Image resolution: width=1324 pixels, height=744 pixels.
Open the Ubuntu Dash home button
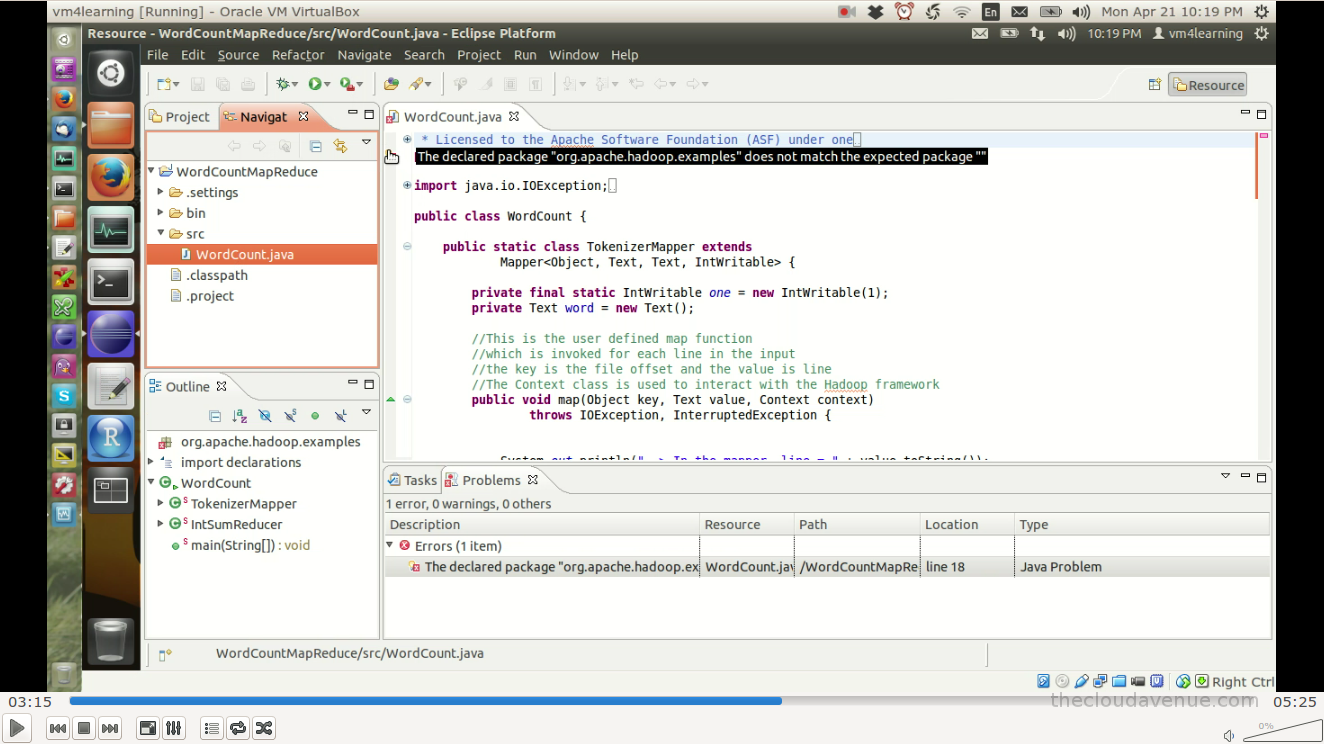point(110,73)
